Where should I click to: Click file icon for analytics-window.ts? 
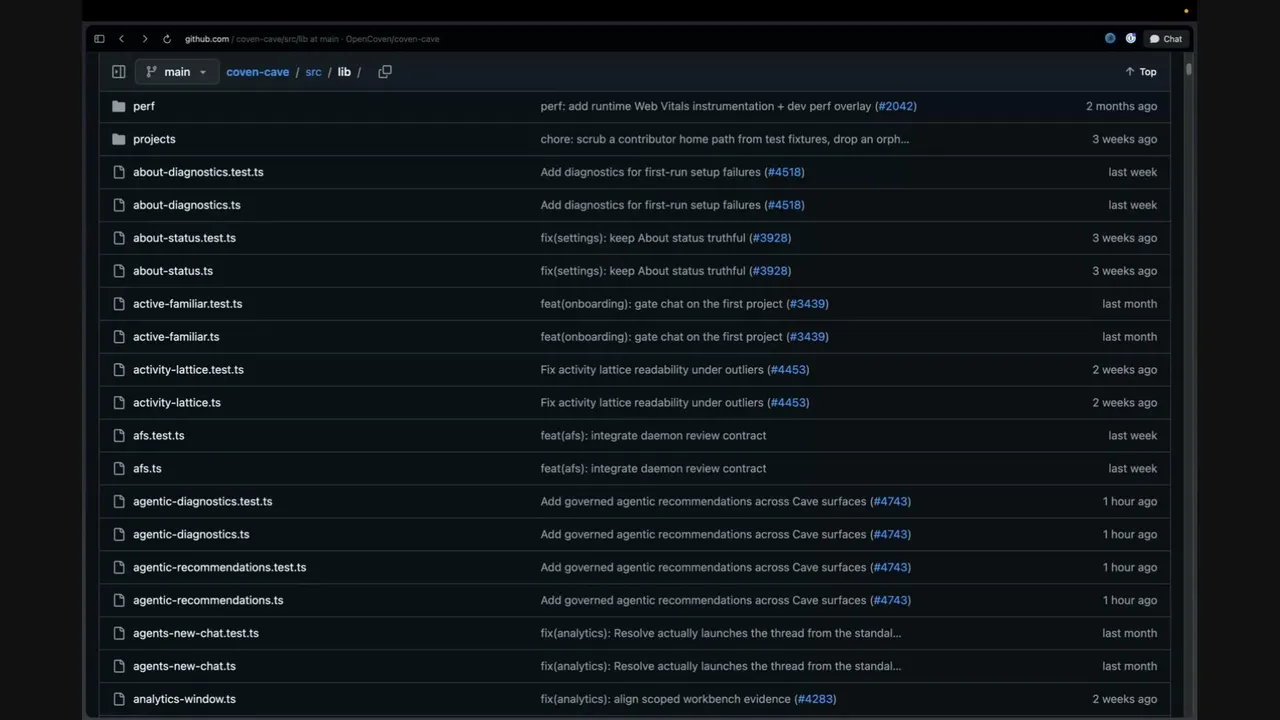119,700
